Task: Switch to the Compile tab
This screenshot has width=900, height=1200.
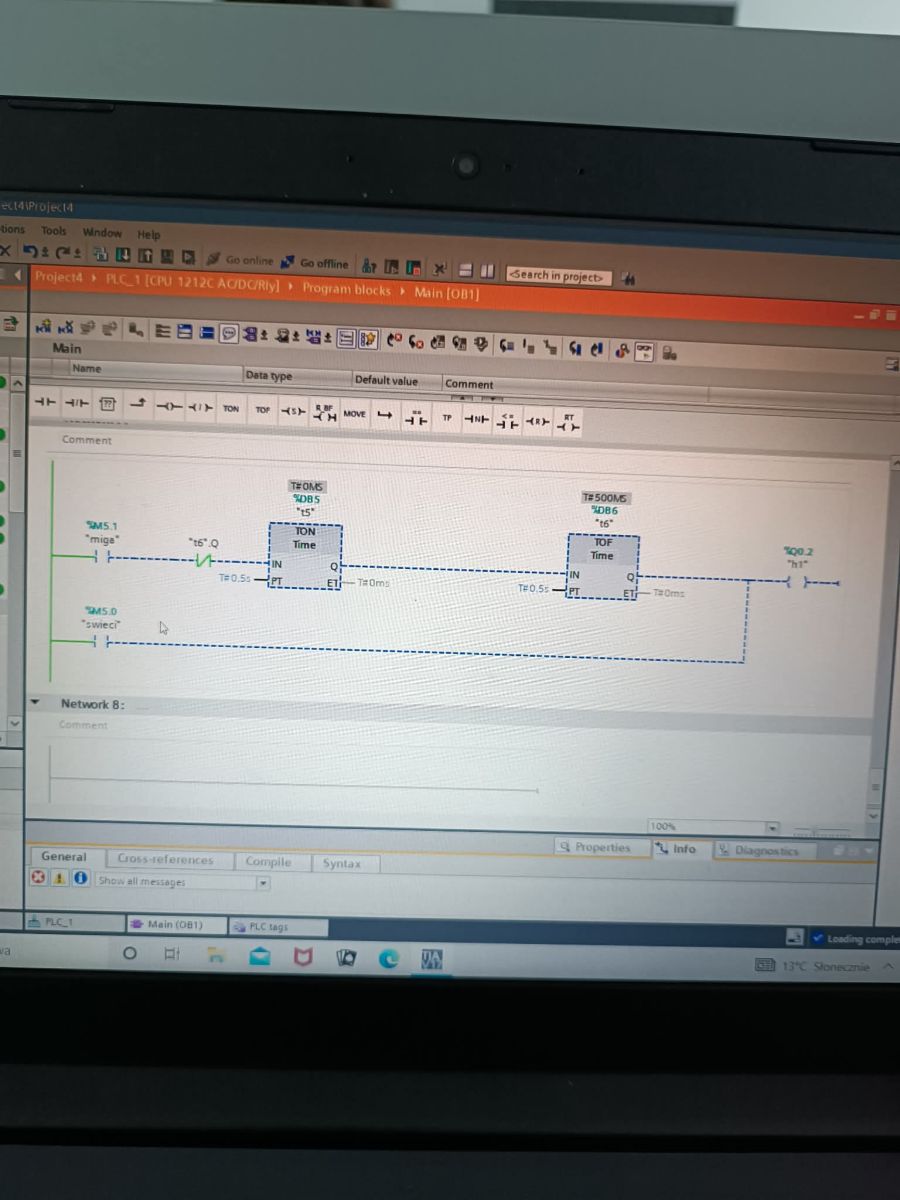Action: point(268,862)
